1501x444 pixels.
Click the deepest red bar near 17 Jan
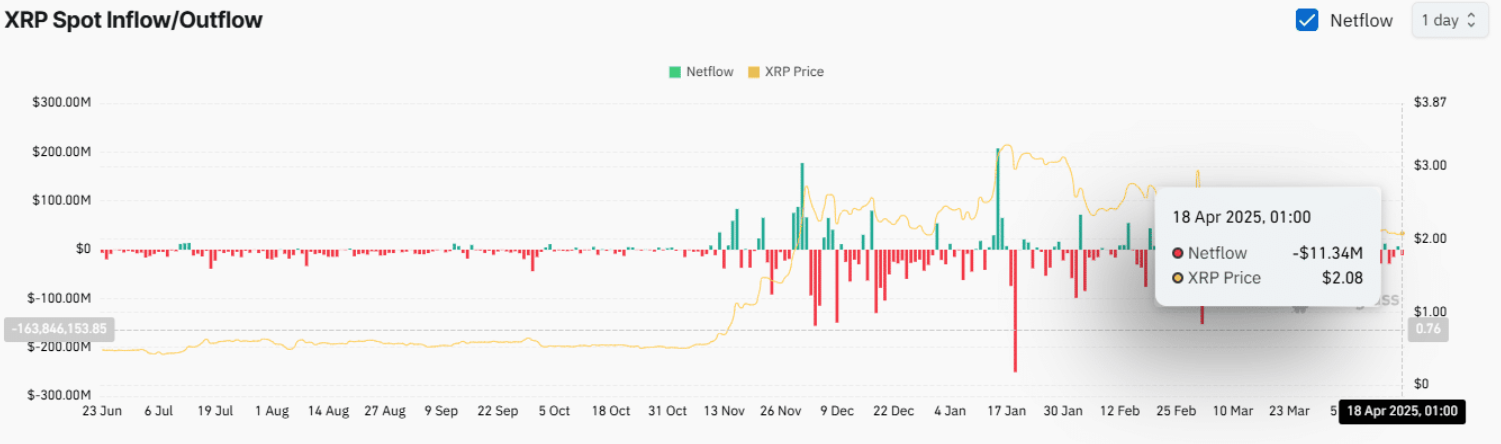tap(1015, 310)
